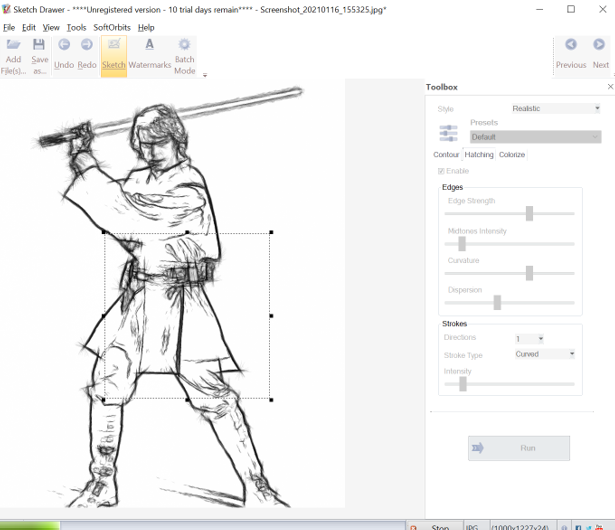Go to the Next image
The image size is (615, 530).
[x=600, y=55]
